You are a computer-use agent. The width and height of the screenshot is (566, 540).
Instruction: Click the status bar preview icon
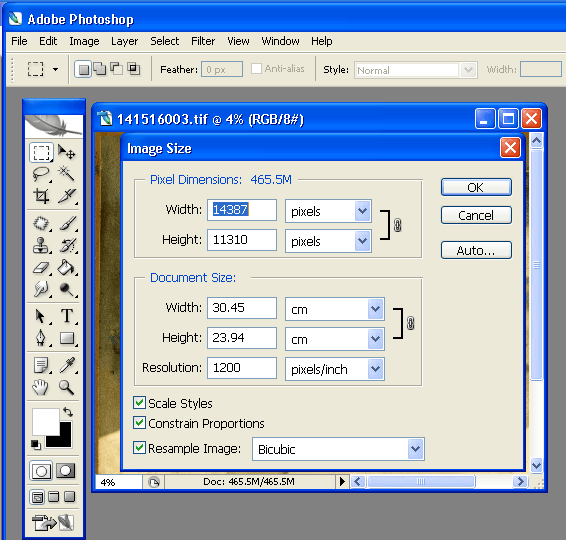click(x=154, y=482)
